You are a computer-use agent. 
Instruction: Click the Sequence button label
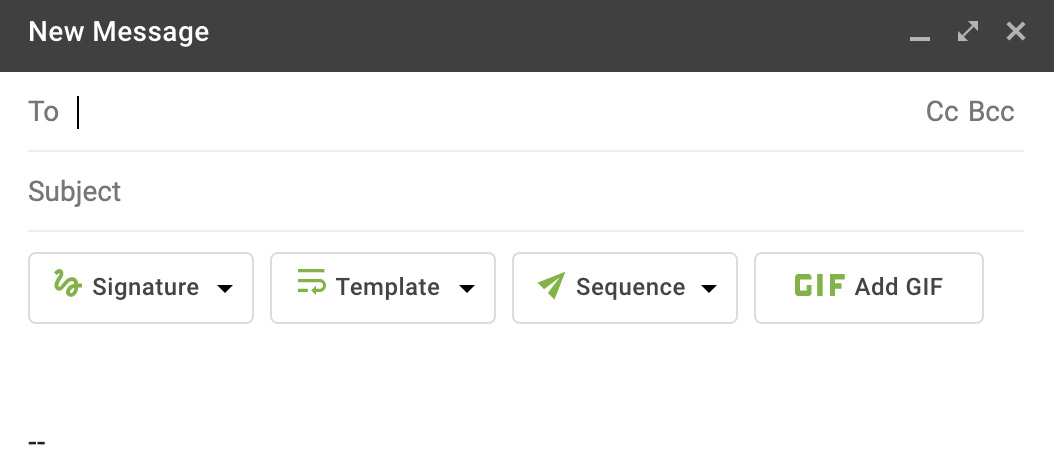pos(631,288)
